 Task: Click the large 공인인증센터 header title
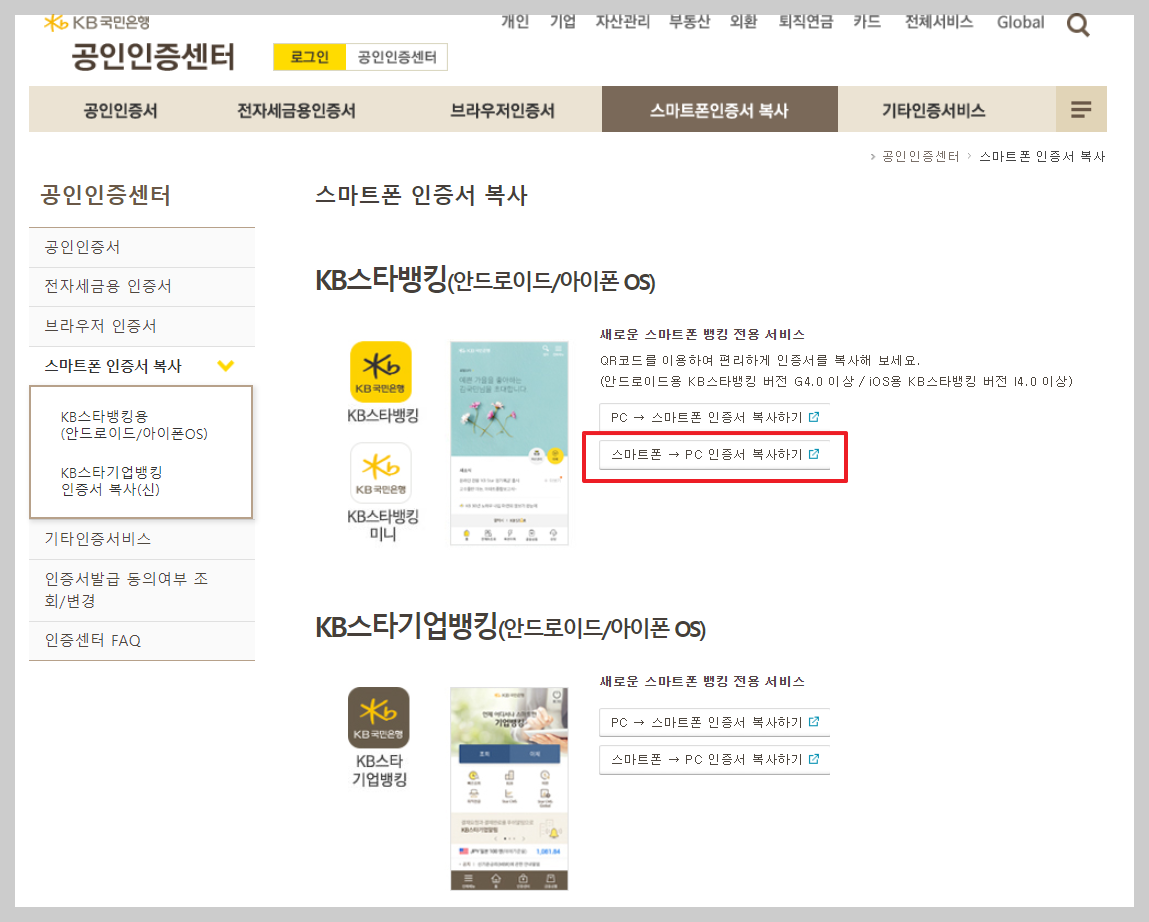click(153, 56)
